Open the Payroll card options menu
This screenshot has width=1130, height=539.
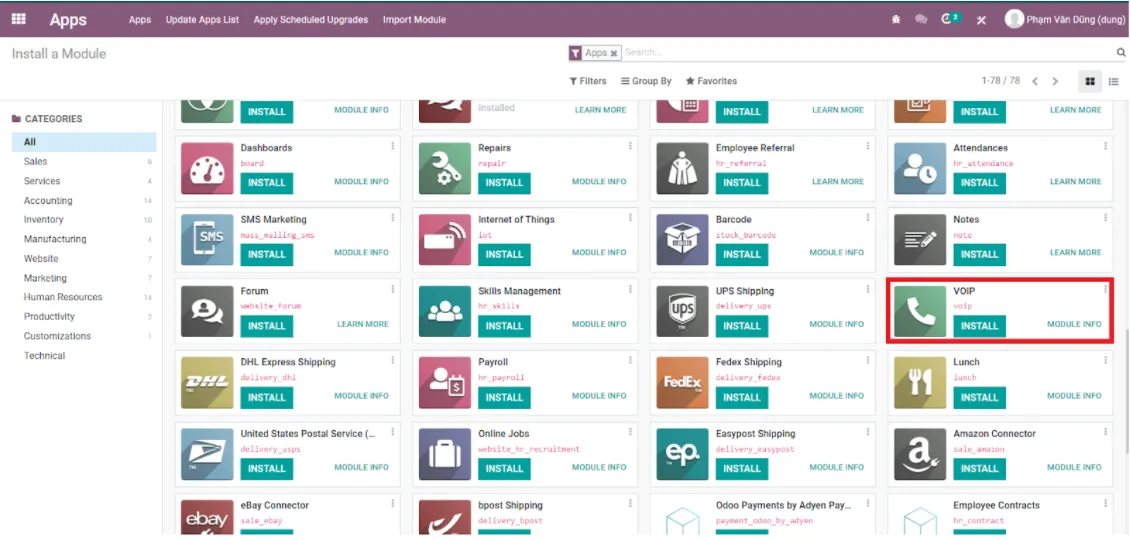pos(631,360)
